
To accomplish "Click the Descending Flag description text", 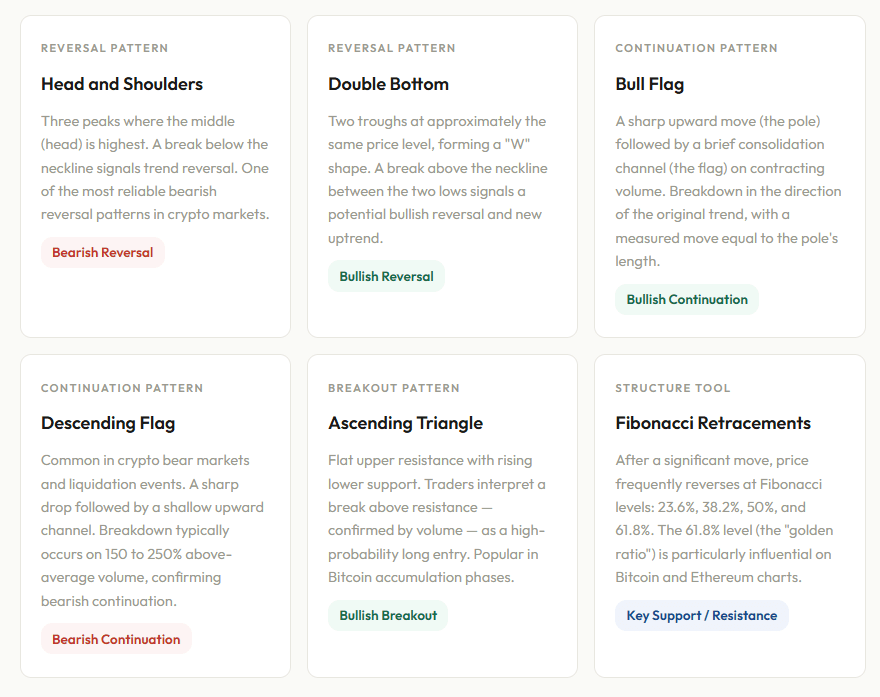I will pos(150,531).
